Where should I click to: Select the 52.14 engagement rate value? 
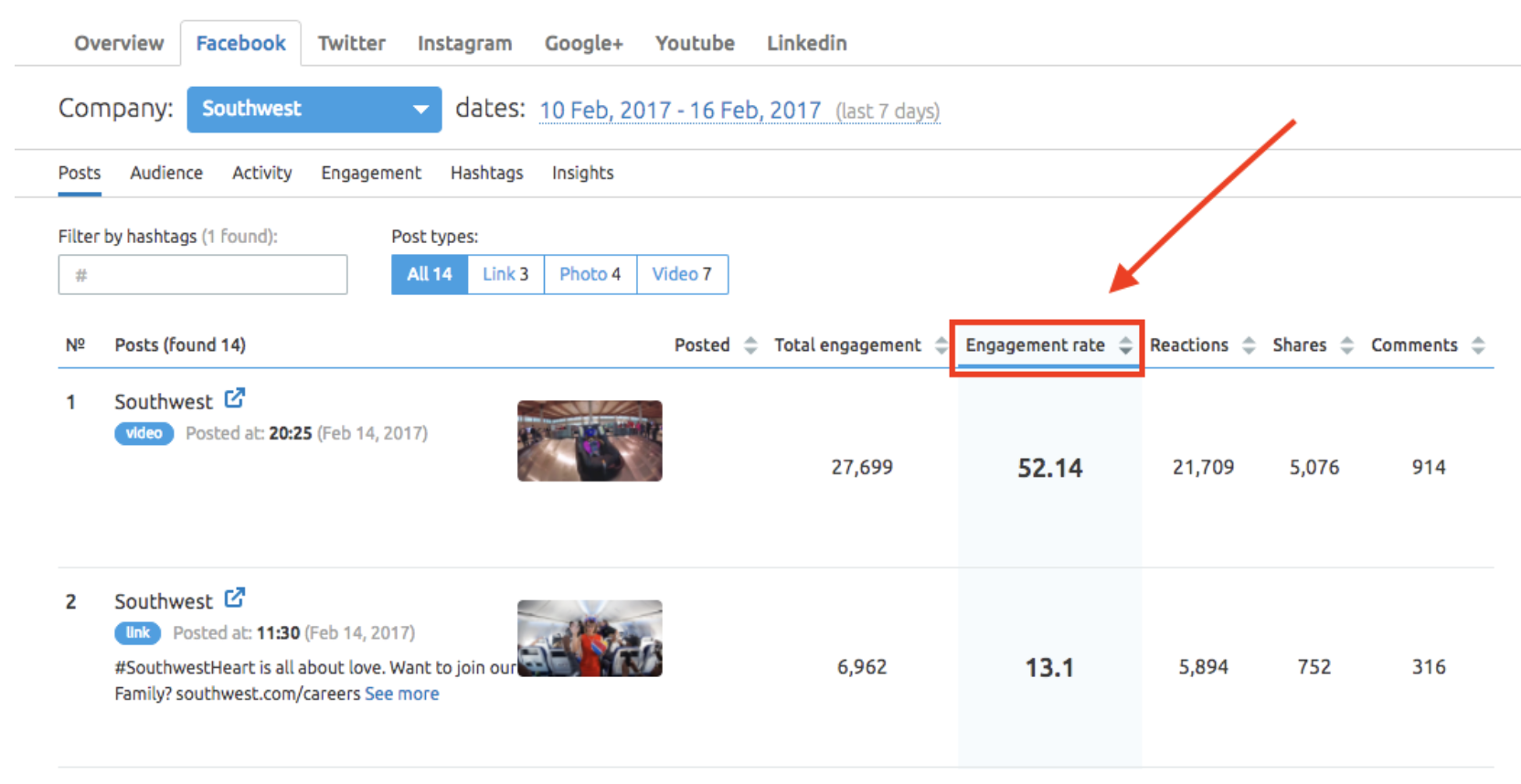(1050, 469)
